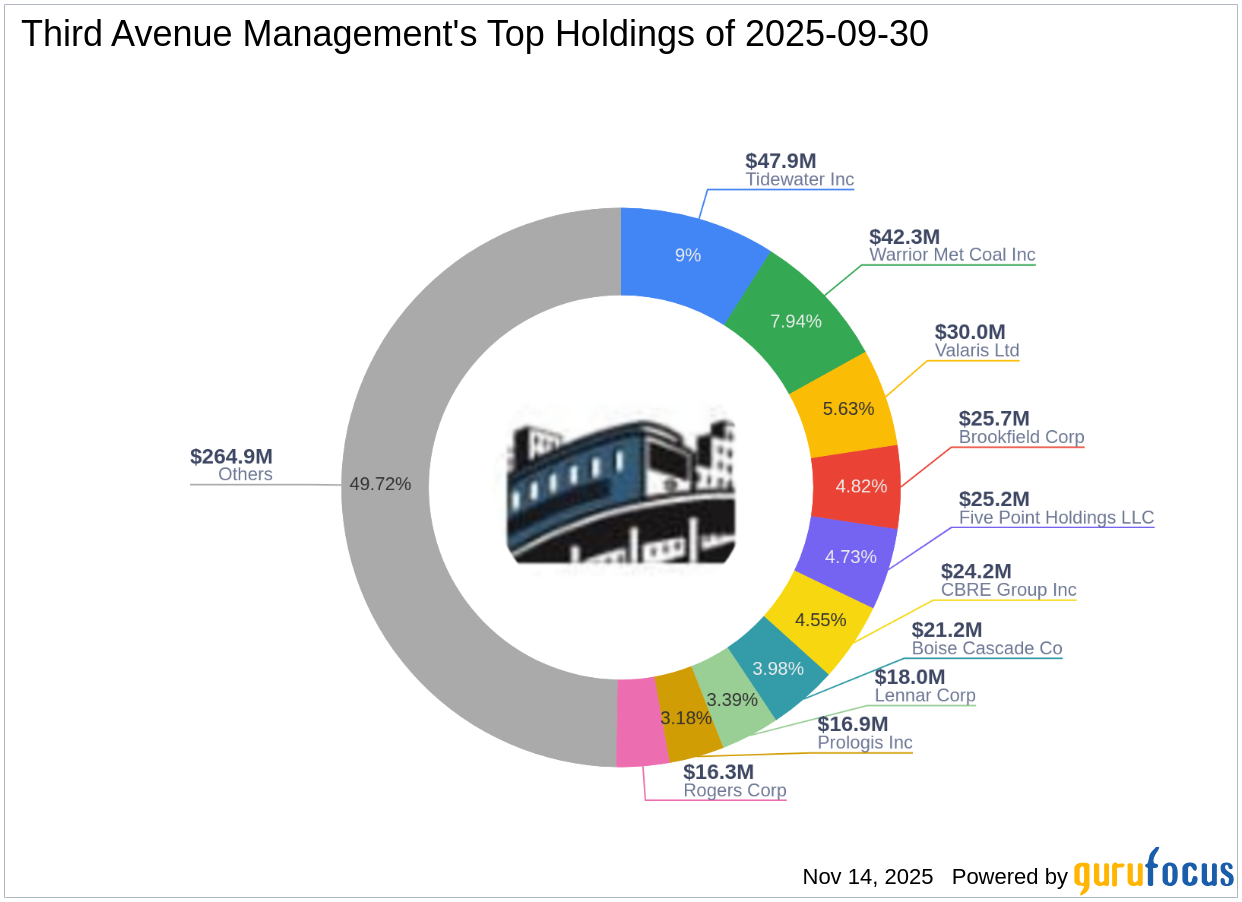
Task: Select the blue Tidewater Inc pie segment
Action: coord(688,256)
